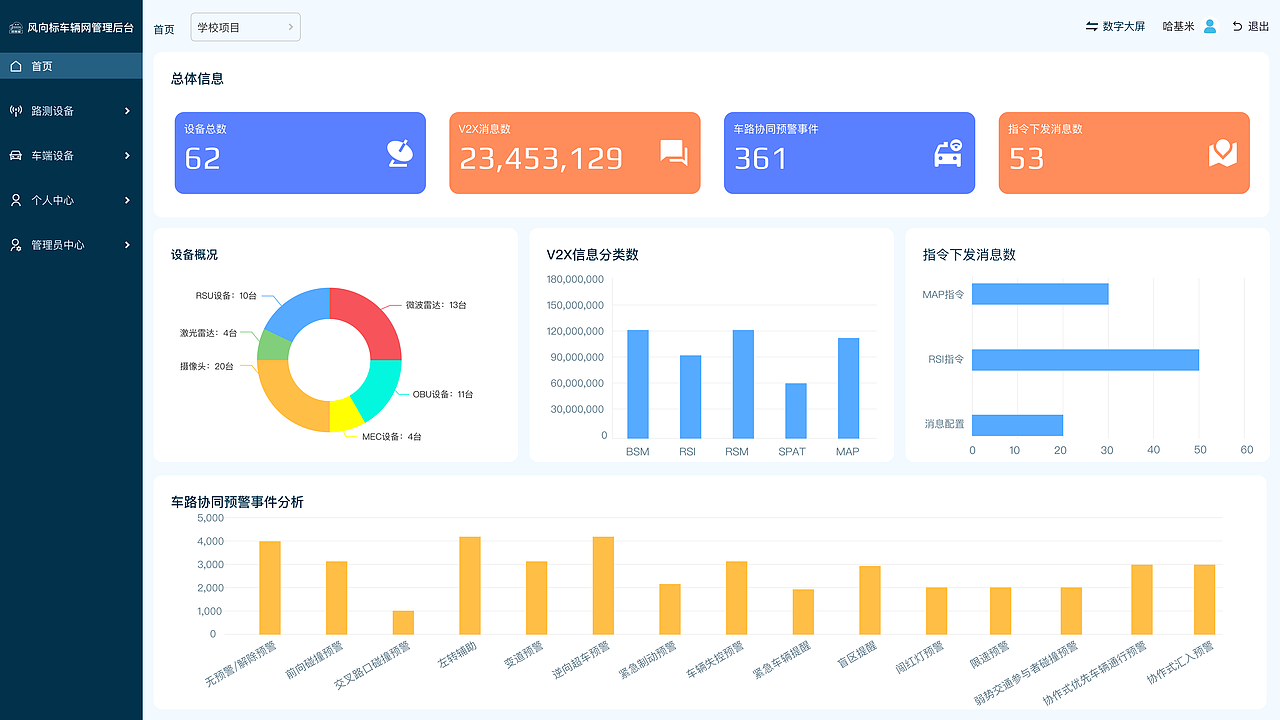Click the V2X信息分类数 chart title
The image size is (1280, 720).
pos(593,255)
